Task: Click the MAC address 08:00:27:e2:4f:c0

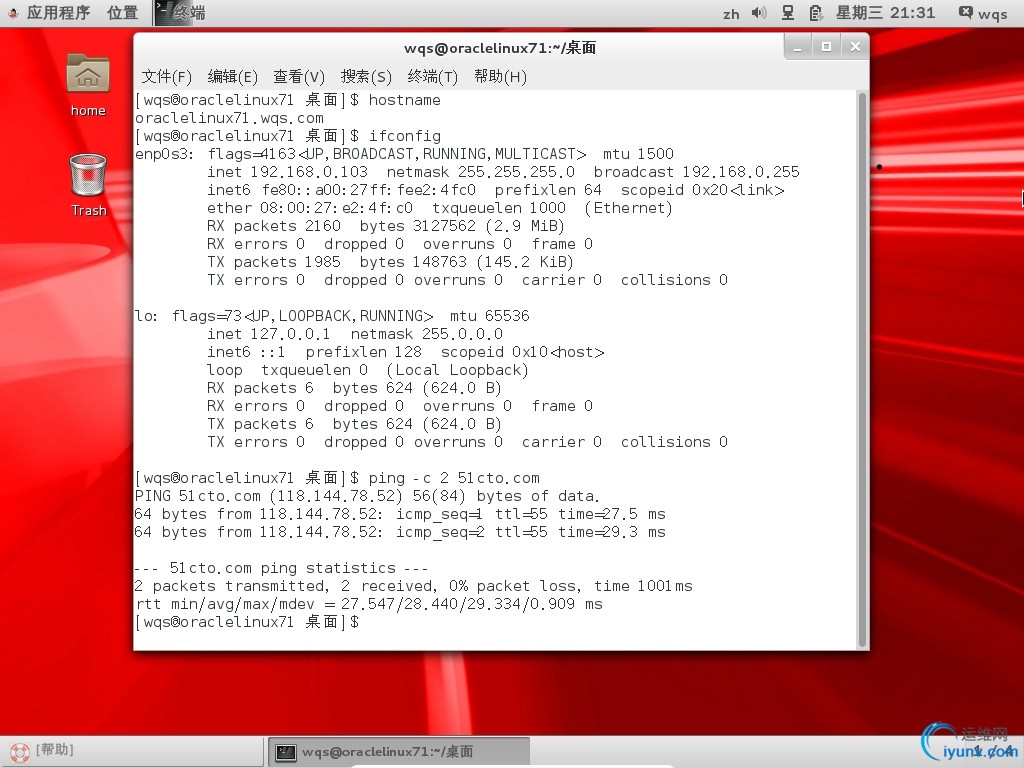Action: (x=336, y=208)
